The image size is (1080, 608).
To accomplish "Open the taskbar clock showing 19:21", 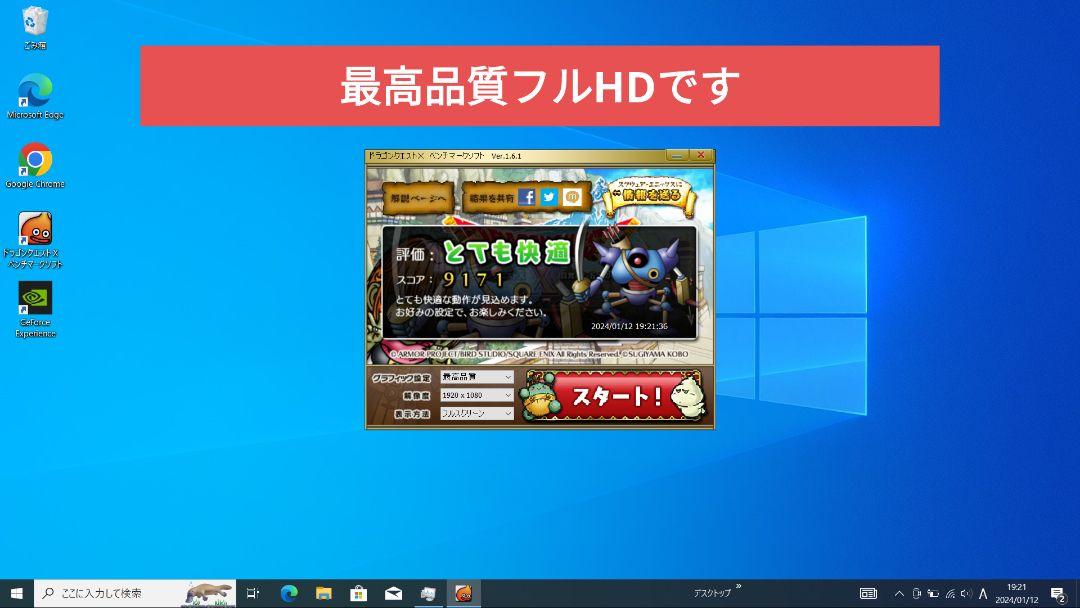I will (x=1017, y=594).
